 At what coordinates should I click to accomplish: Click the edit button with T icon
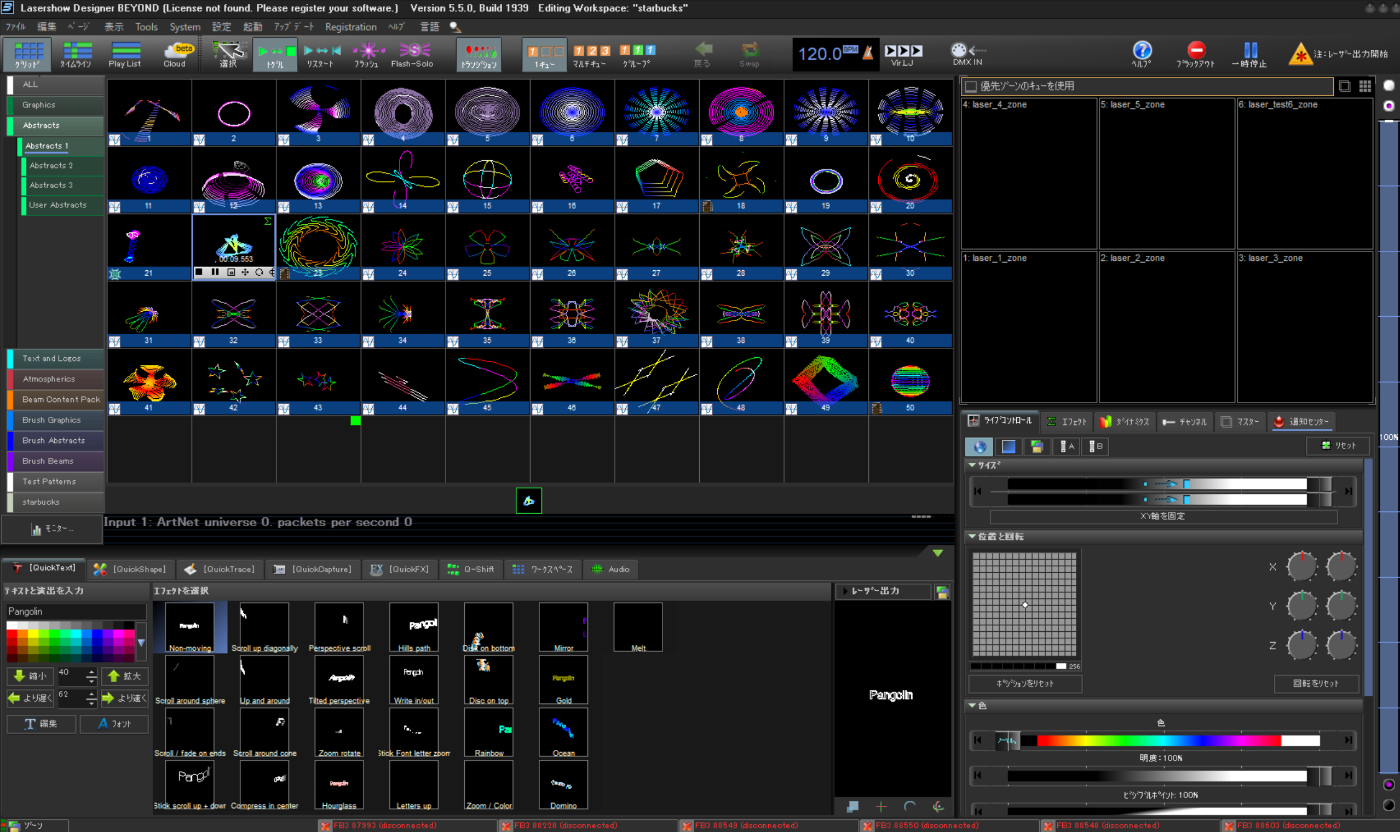41,724
